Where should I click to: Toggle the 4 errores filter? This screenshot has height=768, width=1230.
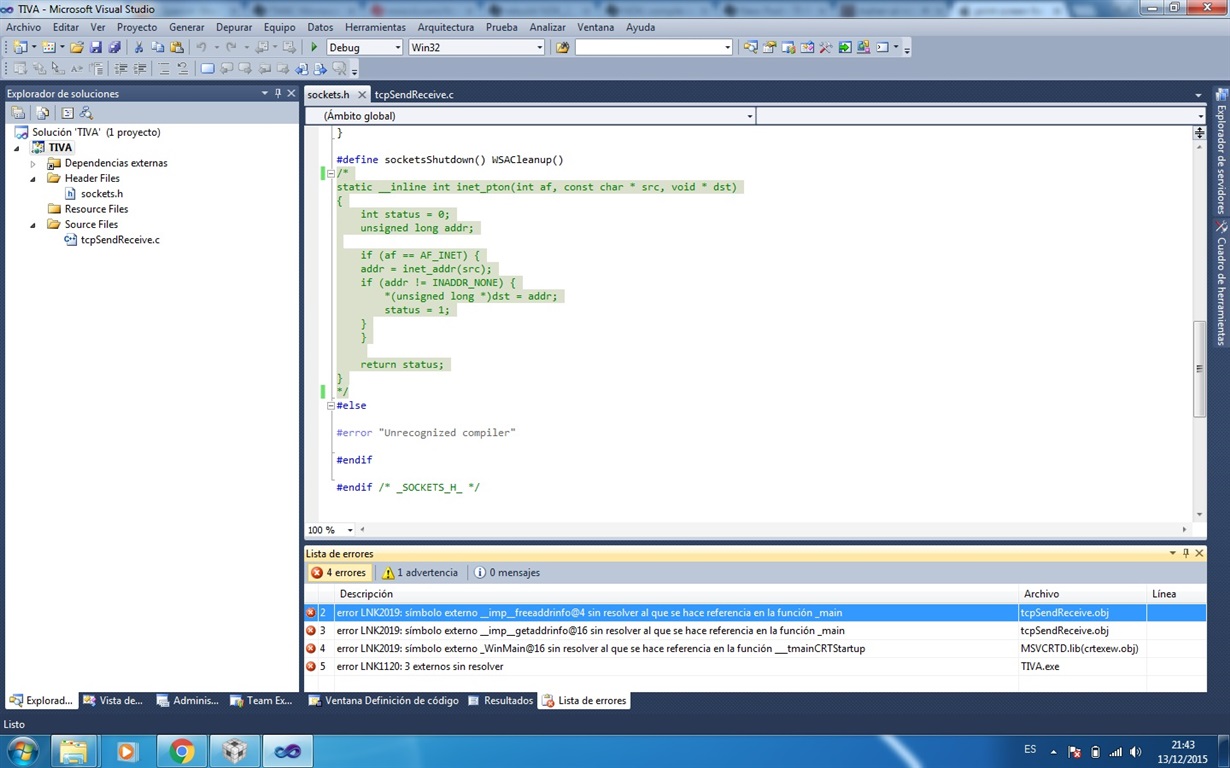point(338,573)
